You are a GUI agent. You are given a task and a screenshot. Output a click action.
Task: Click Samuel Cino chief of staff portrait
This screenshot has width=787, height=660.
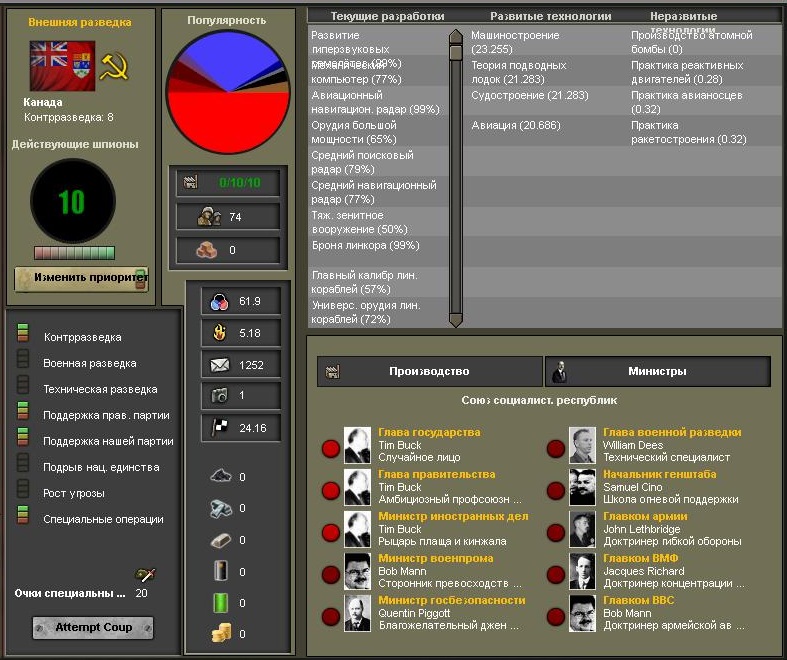582,487
